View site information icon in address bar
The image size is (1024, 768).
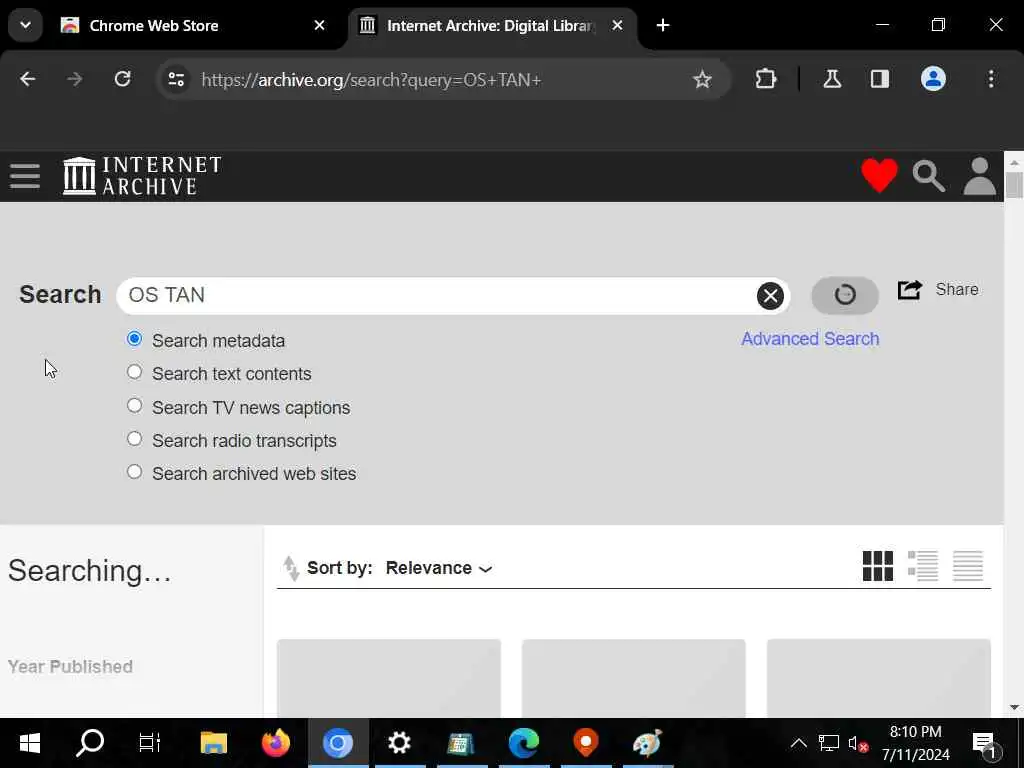coord(176,80)
